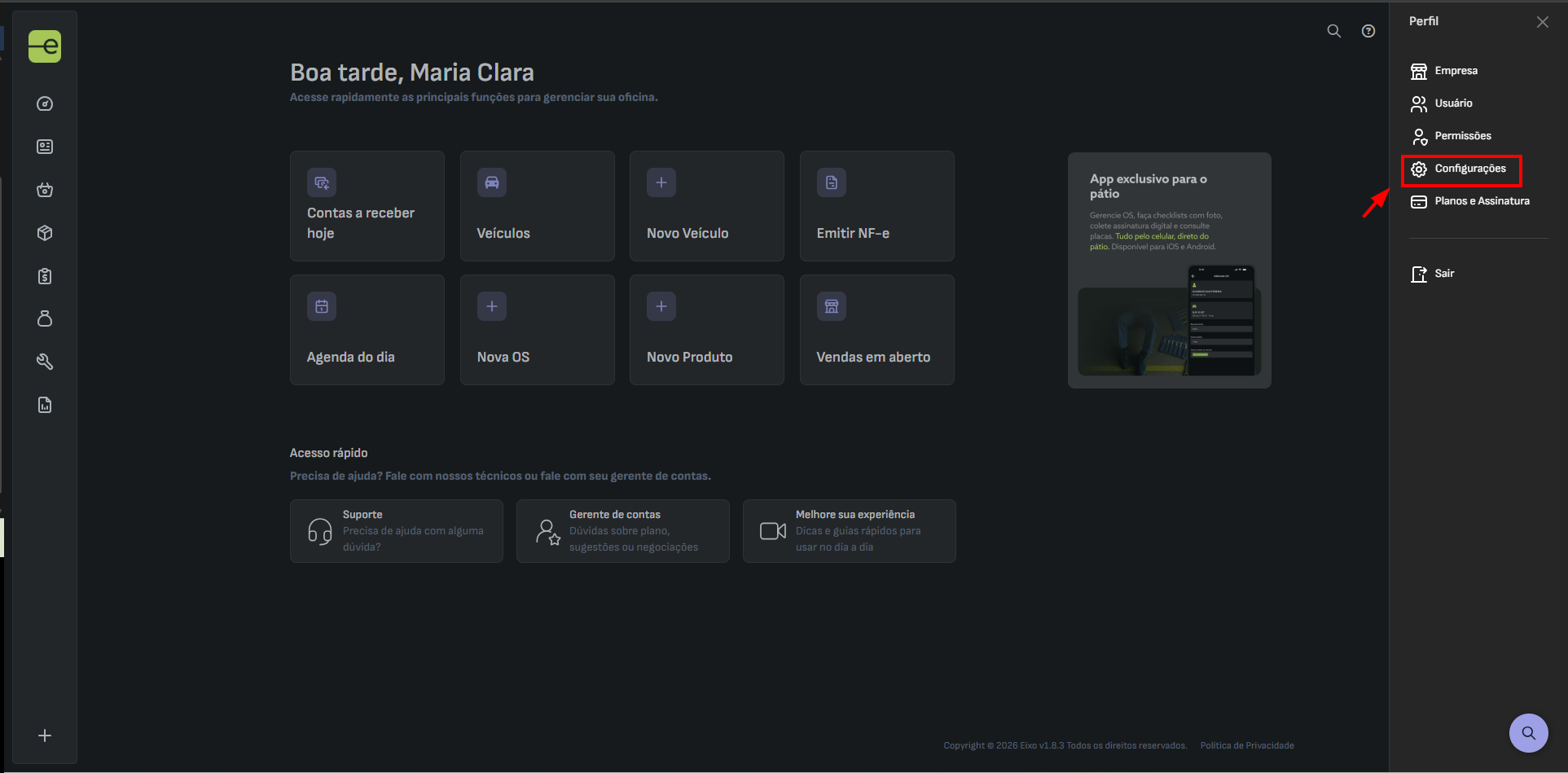Click the plus icon on Novo Produto card

point(661,306)
